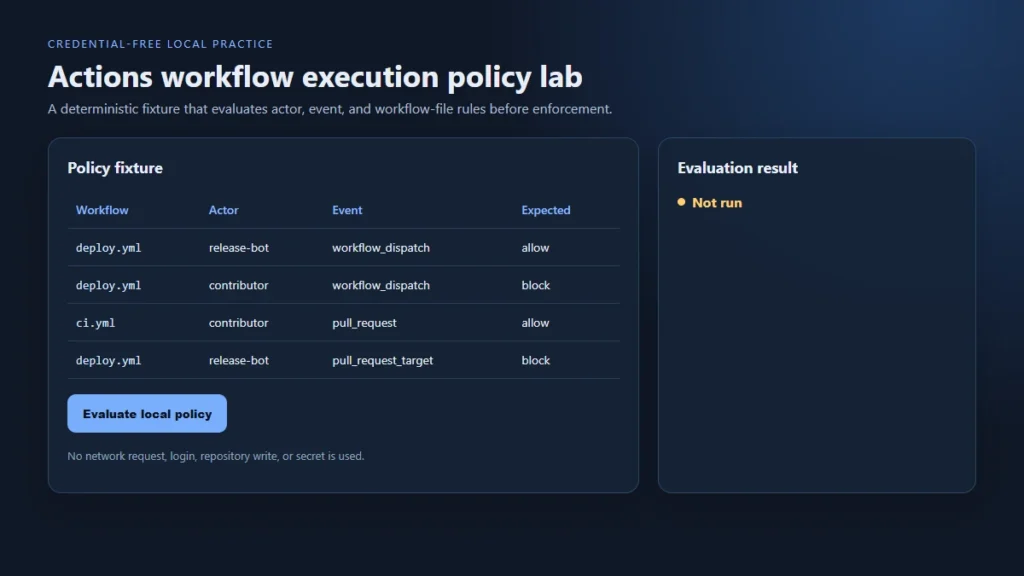The width and height of the screenshot is (1024, 576).
Task: Click the Actor column header
Action: coord(223,210)
